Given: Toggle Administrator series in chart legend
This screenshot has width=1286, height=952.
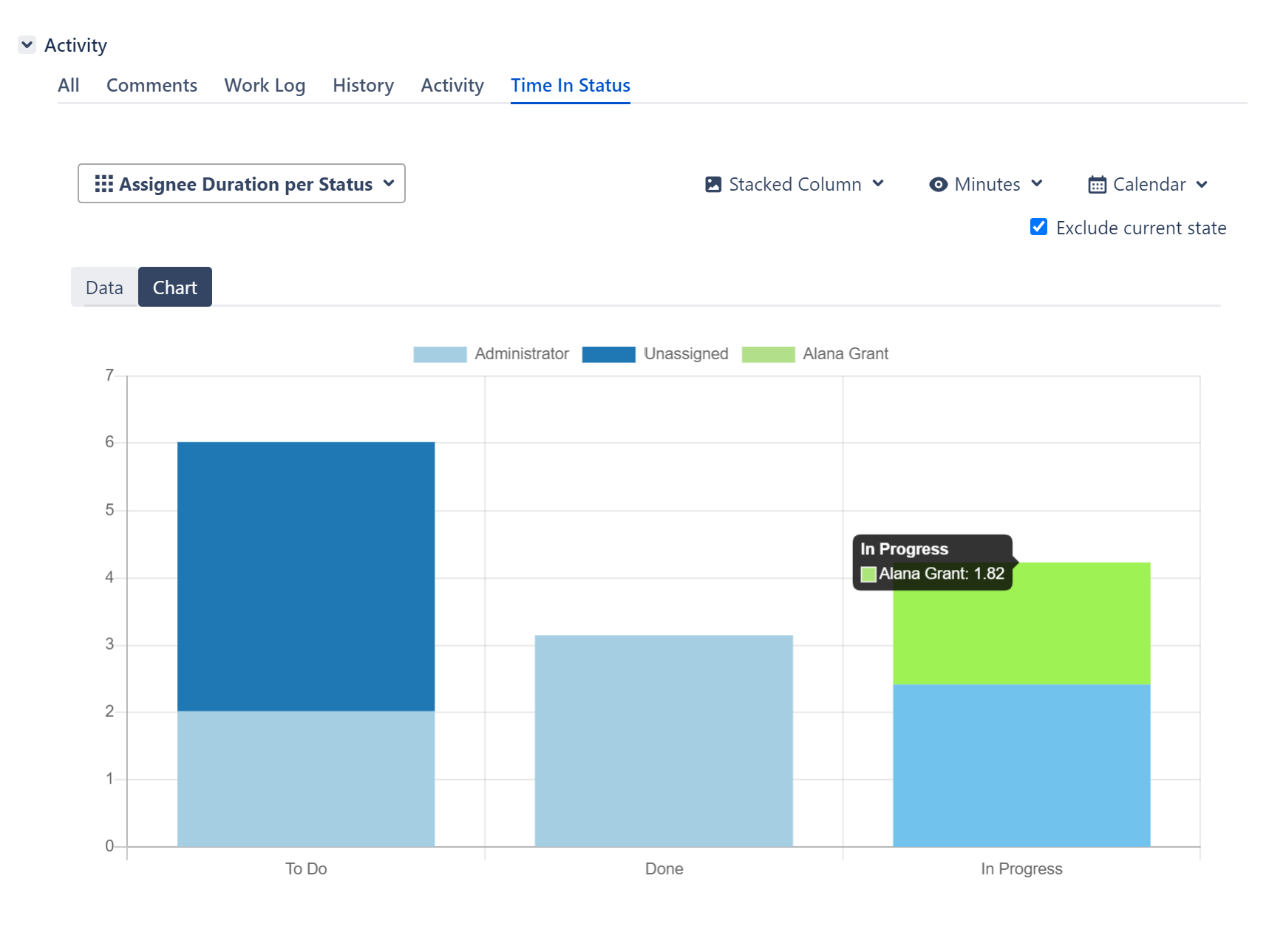Looking at the screenshot, I should tap(491, 354).
